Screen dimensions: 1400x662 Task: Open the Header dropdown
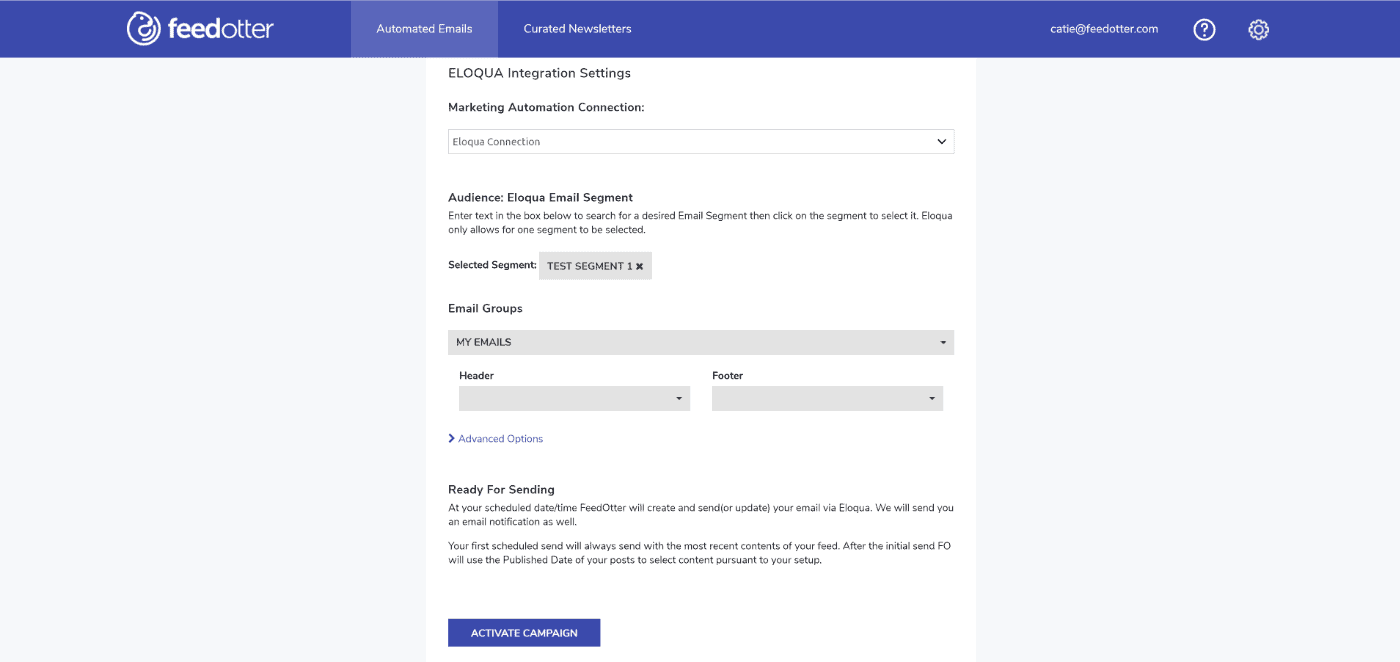pos(574,399)
